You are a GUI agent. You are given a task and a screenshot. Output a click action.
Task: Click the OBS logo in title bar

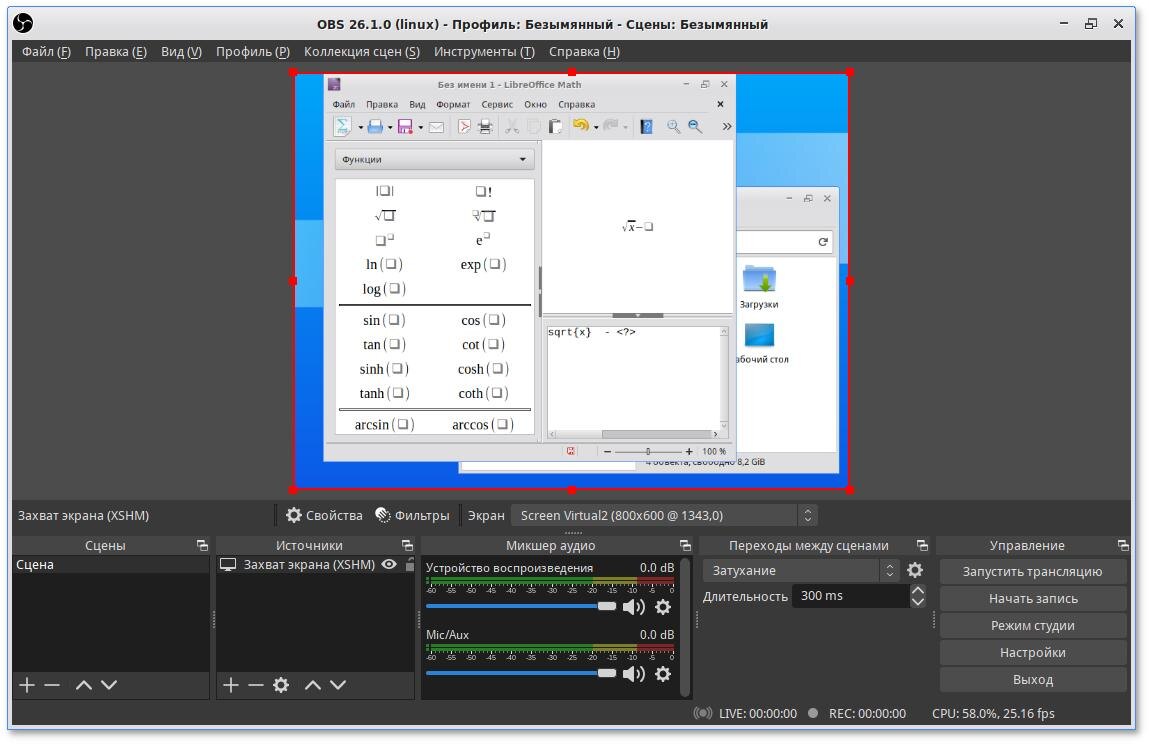tap(23, 23)
